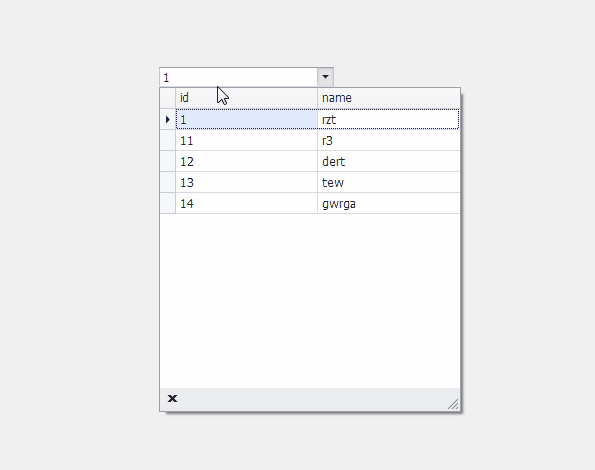
Task: Select the cell with id 1
Action: click(247, 119)
